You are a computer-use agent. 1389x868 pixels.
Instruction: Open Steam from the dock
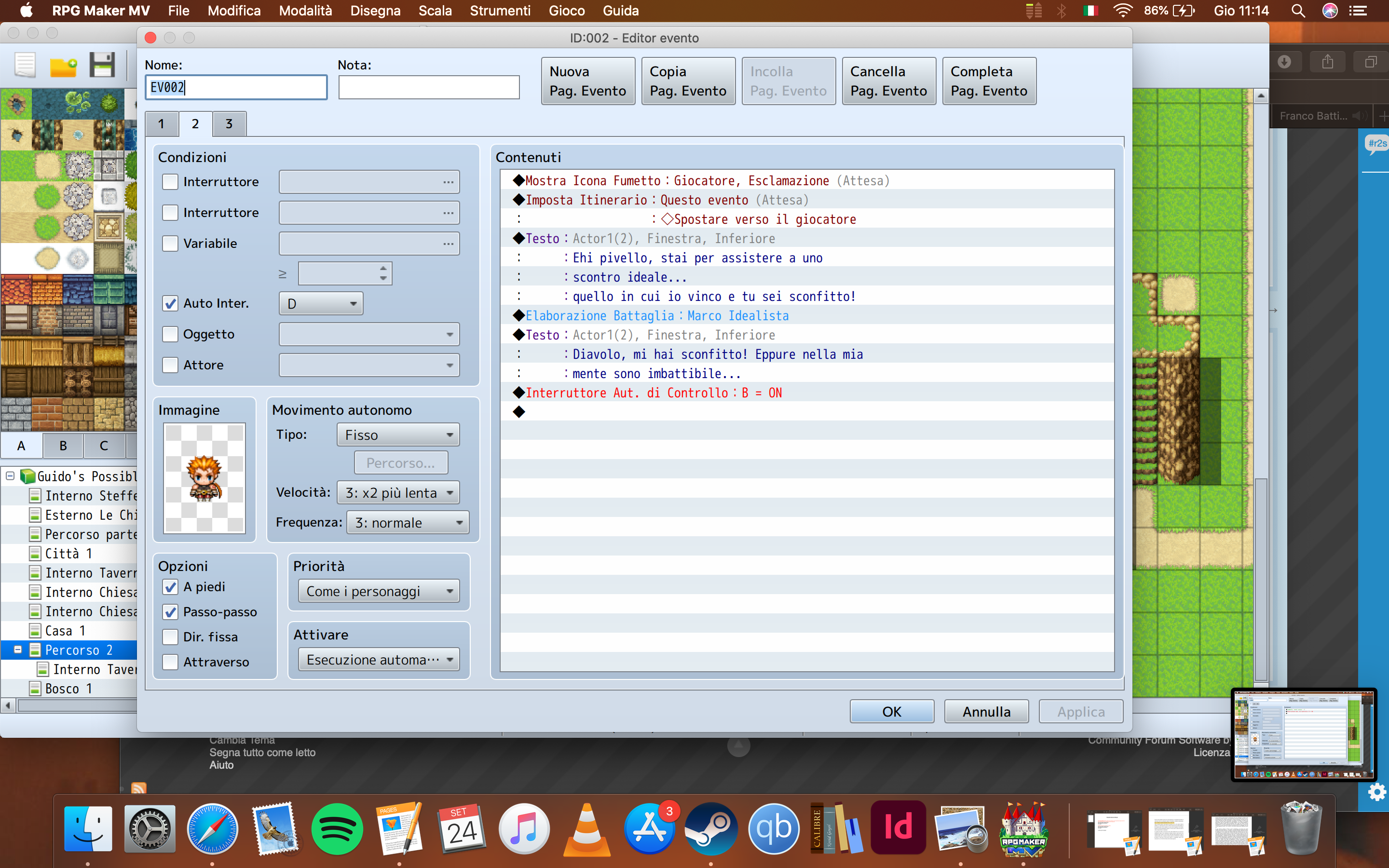coord(710,829)
